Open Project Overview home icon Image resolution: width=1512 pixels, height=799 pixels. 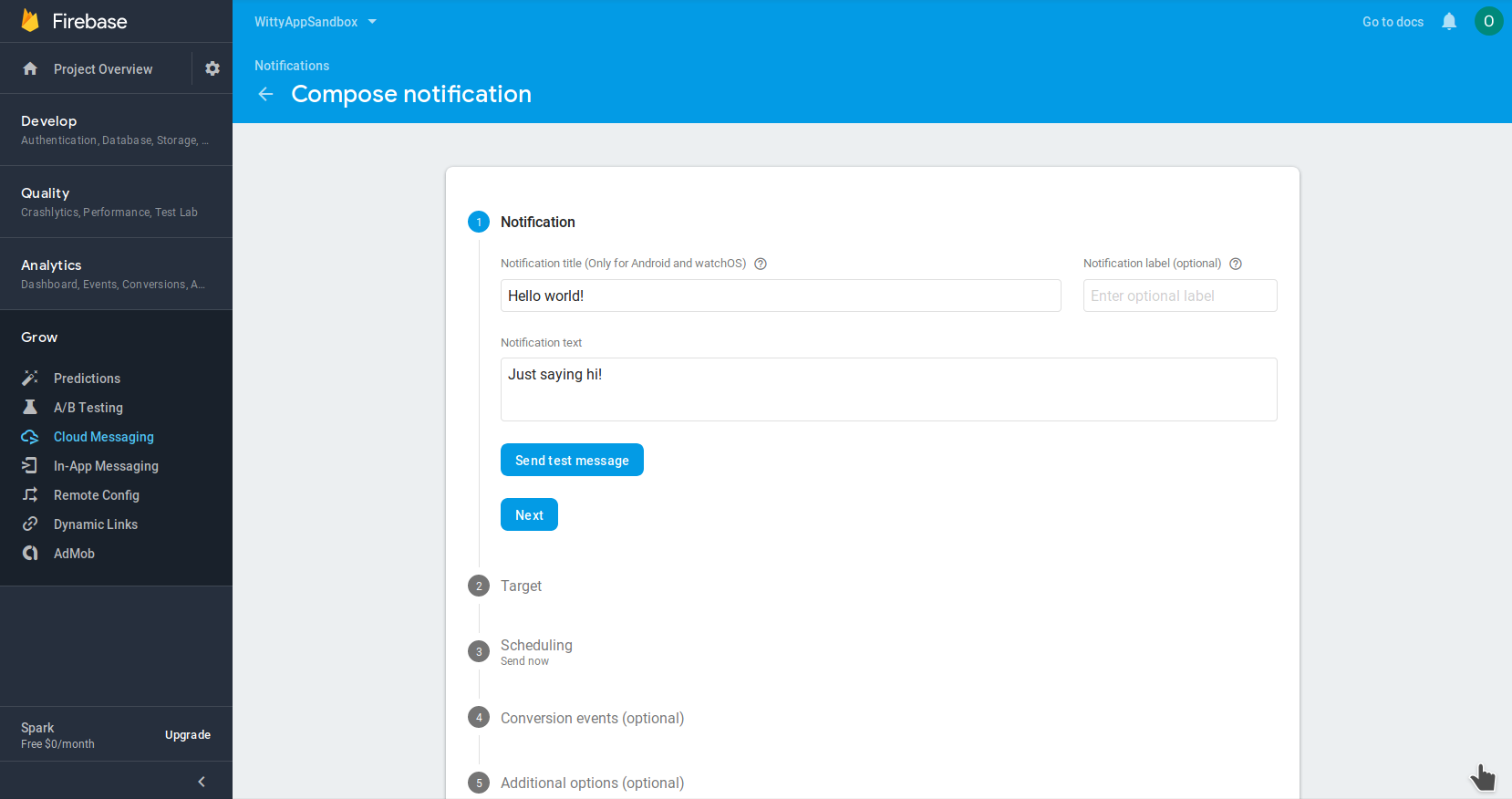(30, 68)
